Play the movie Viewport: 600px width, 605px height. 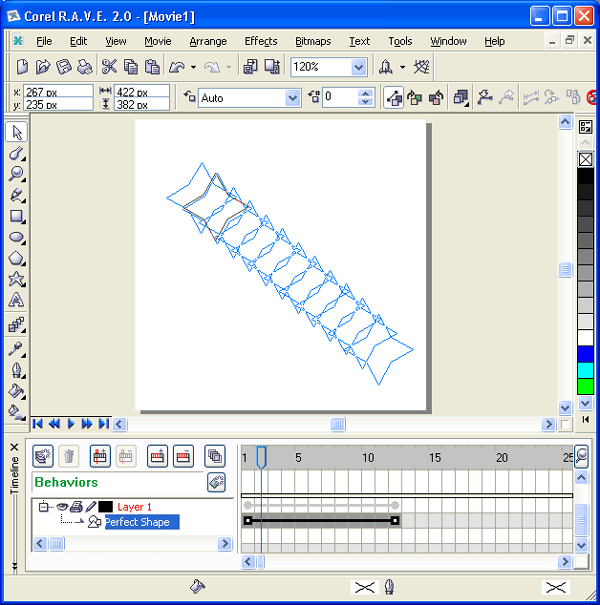coord(71,424)
